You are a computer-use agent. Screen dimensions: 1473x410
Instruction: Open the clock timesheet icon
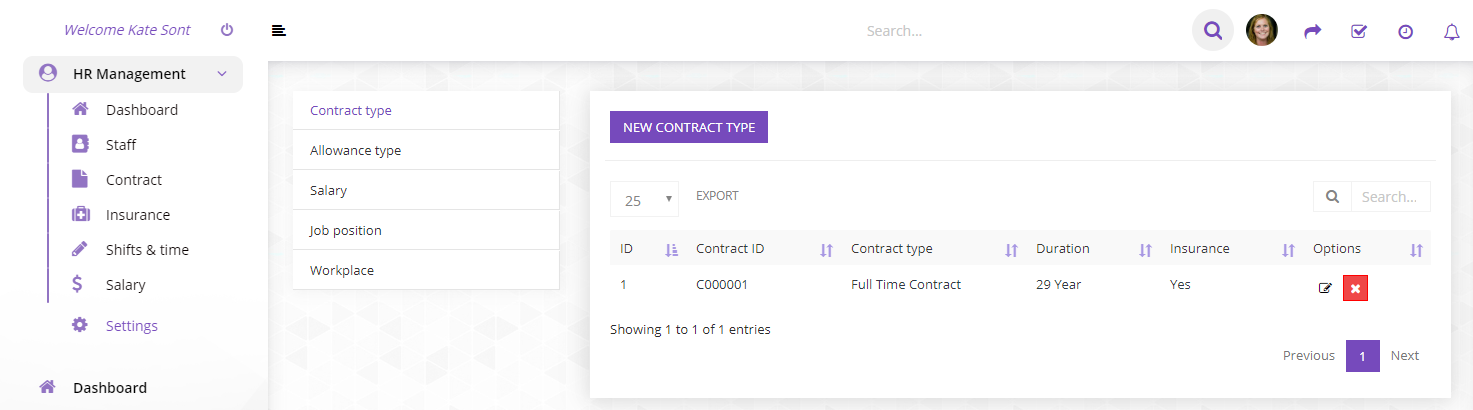click(x=1405, y=32)
